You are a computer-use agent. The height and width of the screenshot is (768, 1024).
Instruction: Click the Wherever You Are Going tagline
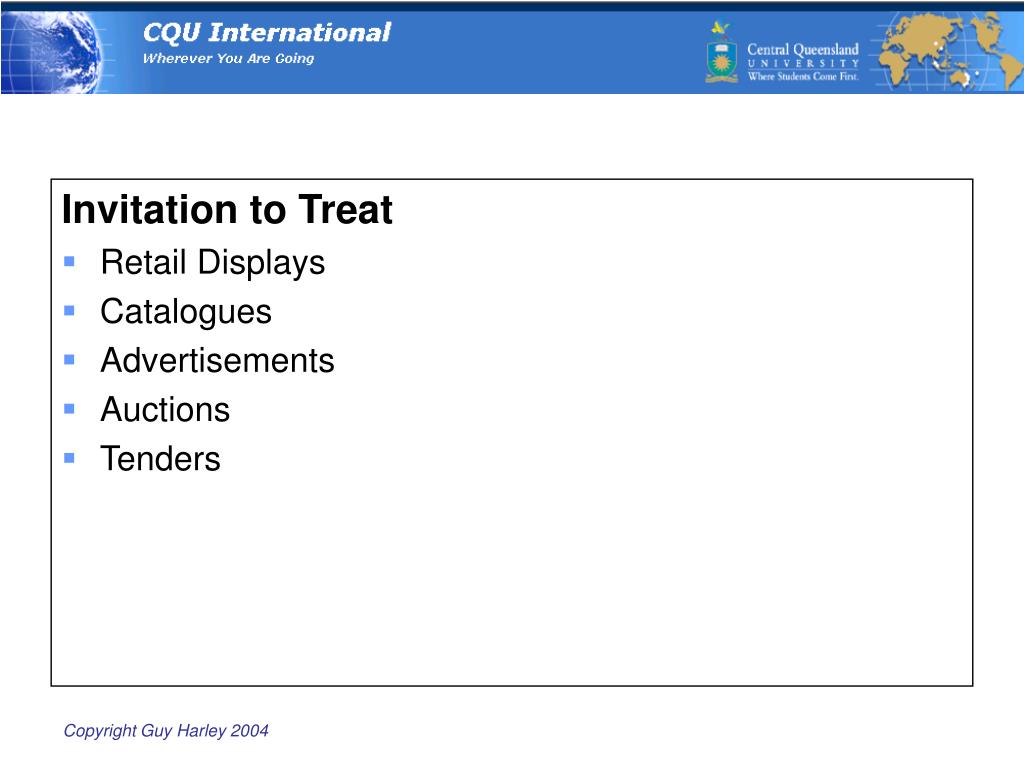click(x=228, y=58)
